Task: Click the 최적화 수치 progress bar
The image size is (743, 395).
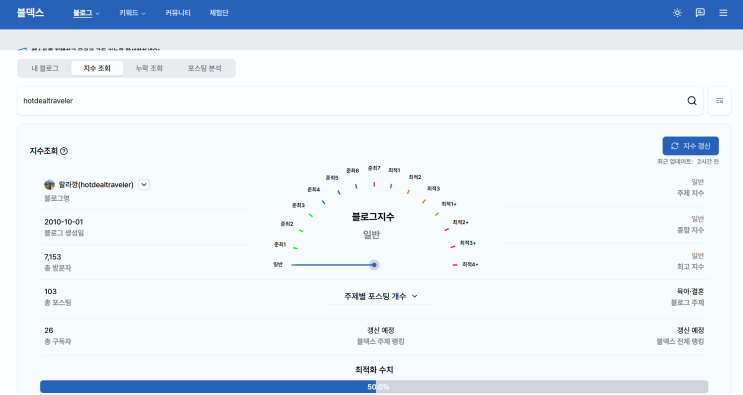Action: [374, 386]
